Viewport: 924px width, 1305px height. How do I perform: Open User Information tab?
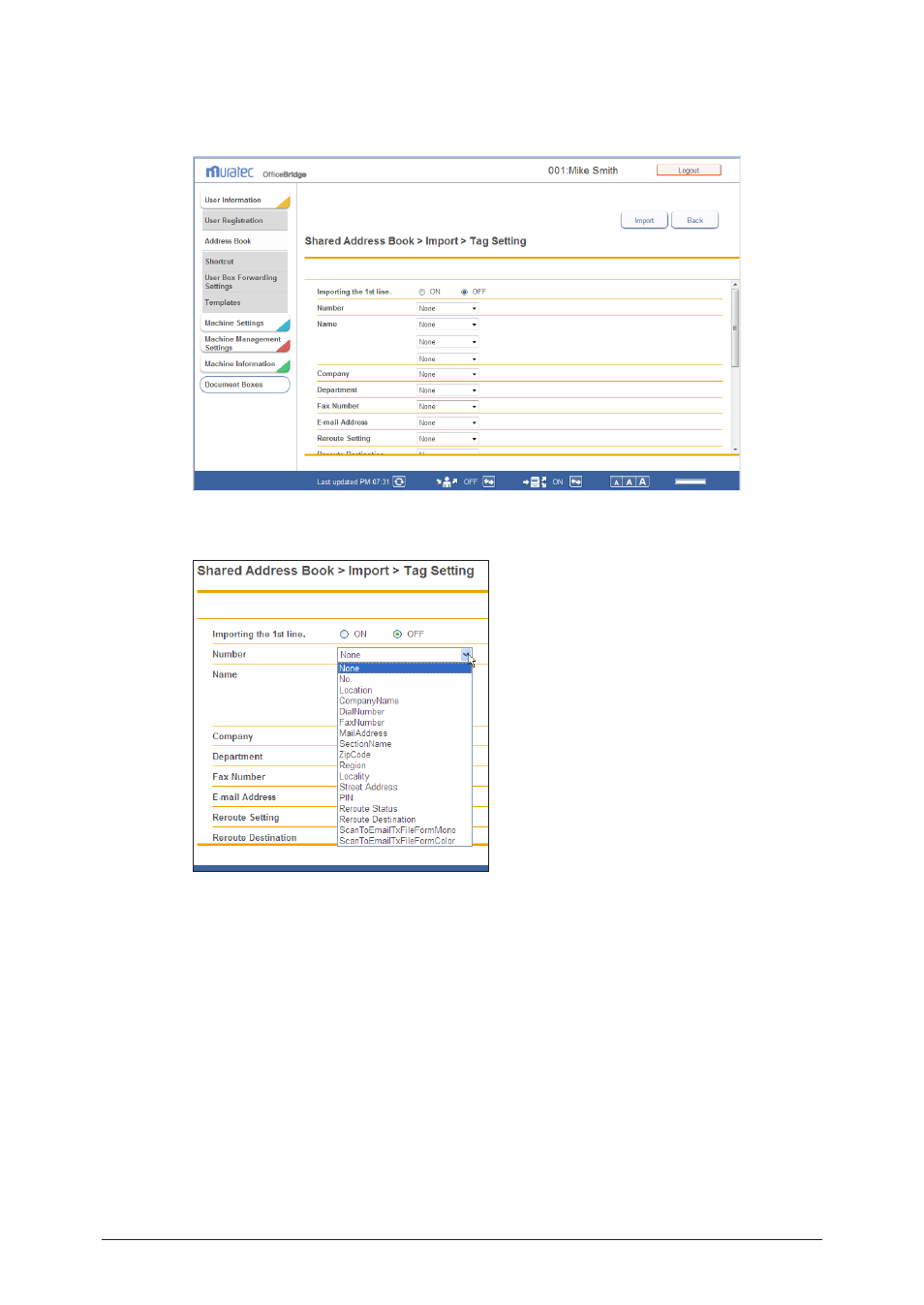(x=245, y=201)
